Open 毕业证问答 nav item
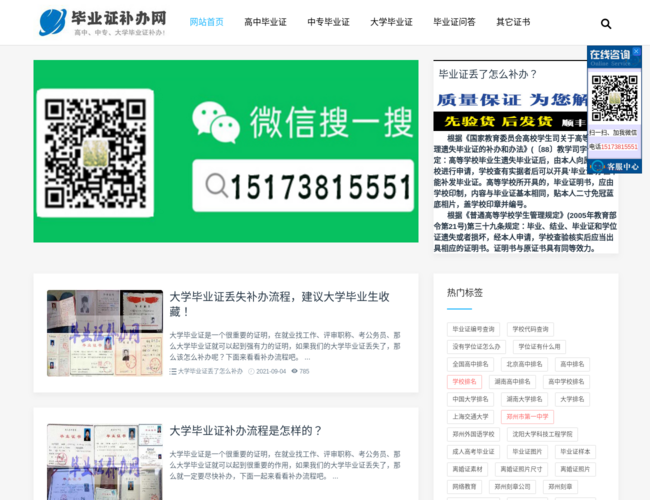The image size is (650, 500). (454, 22)
